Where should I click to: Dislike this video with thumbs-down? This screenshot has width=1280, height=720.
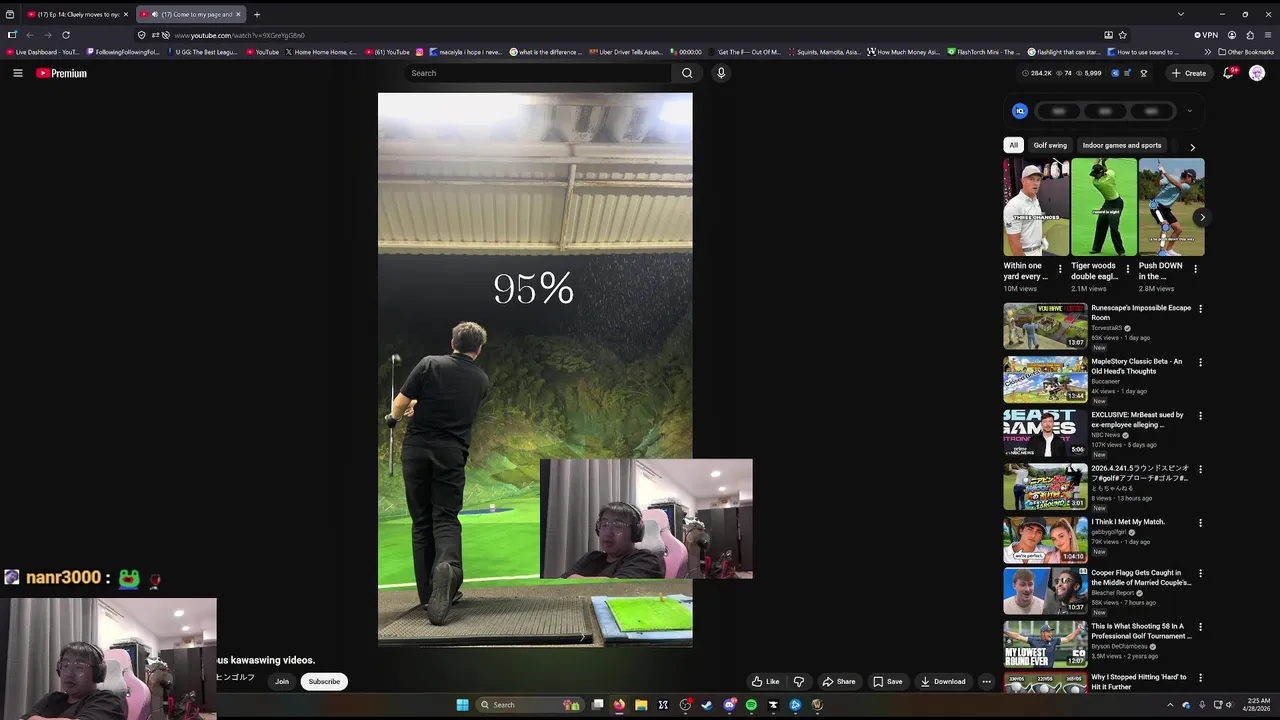(x=799, y=682)
